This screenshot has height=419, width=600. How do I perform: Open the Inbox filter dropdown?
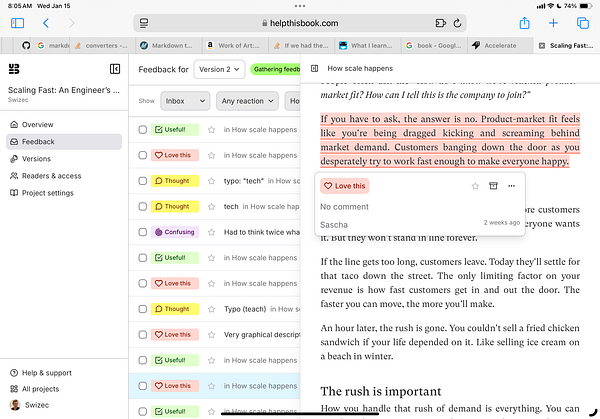coord(185,101)
